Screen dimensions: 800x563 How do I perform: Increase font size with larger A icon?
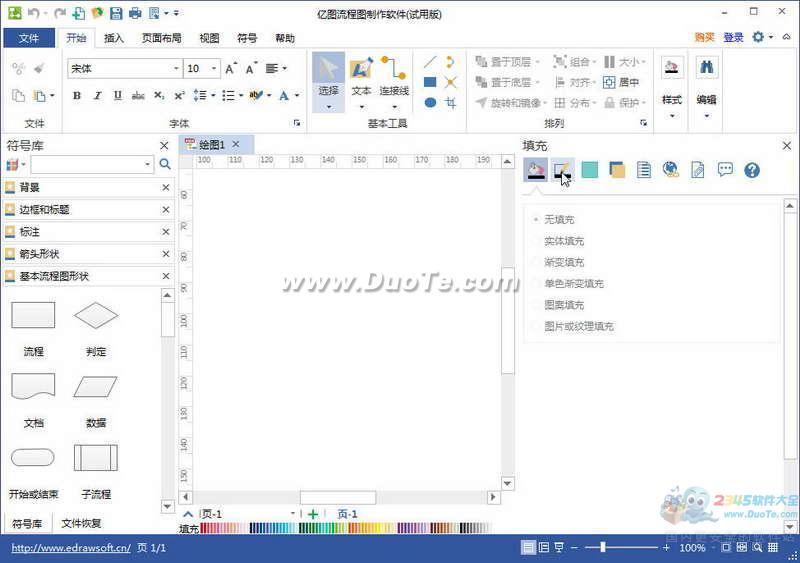coord(231,68)
